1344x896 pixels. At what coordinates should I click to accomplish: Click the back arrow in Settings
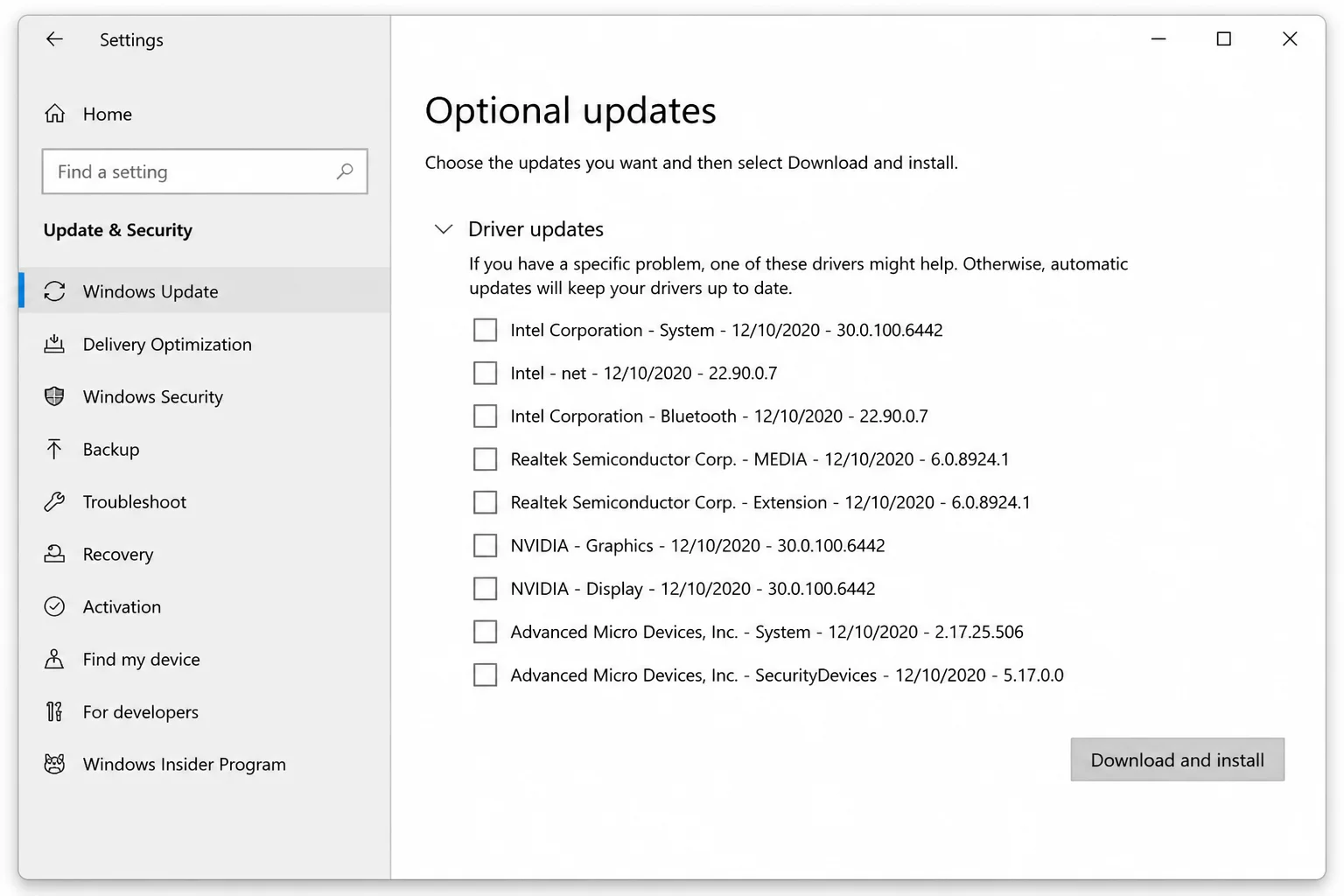point(54,39)
